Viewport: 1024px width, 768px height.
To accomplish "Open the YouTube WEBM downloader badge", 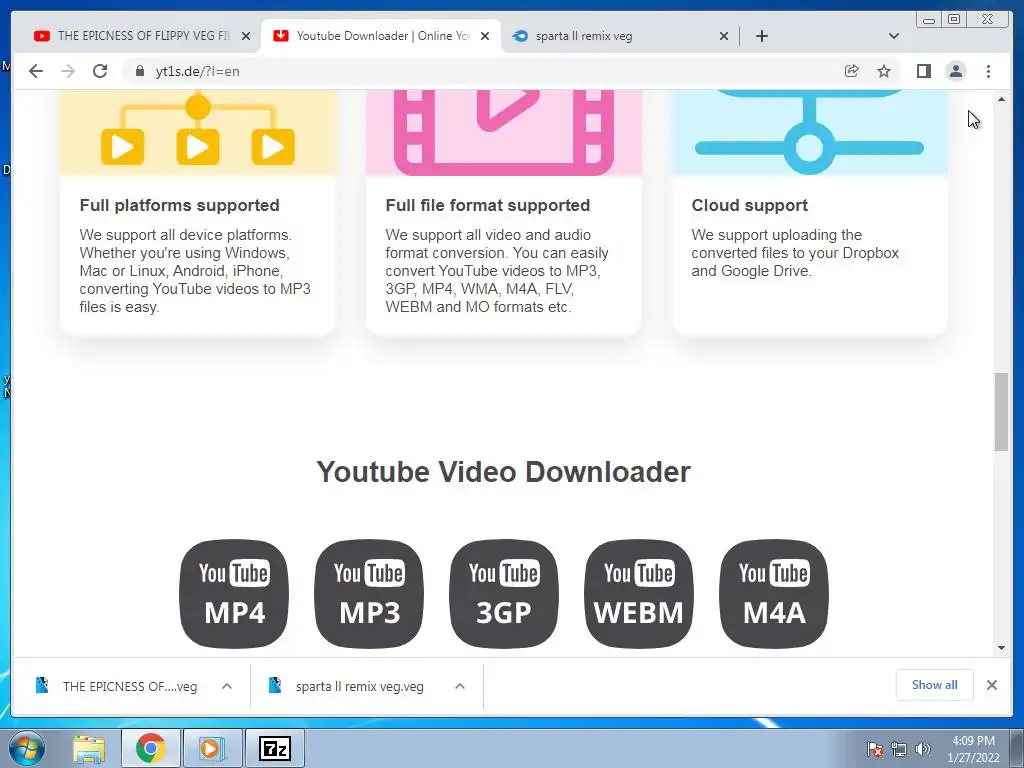I will tap(639, 594).
